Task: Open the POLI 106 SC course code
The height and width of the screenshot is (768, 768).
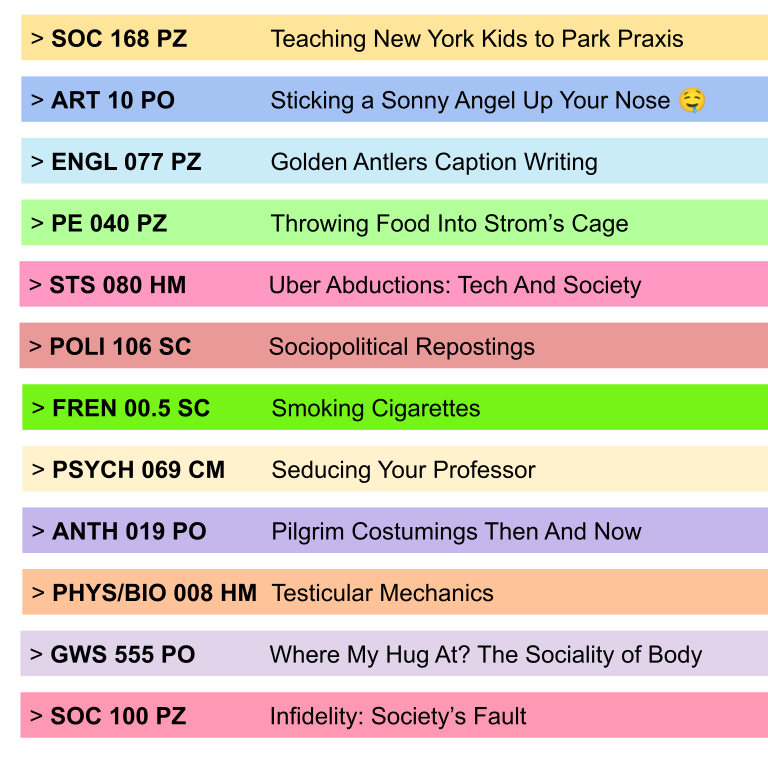Action: (x=120, y=348)
